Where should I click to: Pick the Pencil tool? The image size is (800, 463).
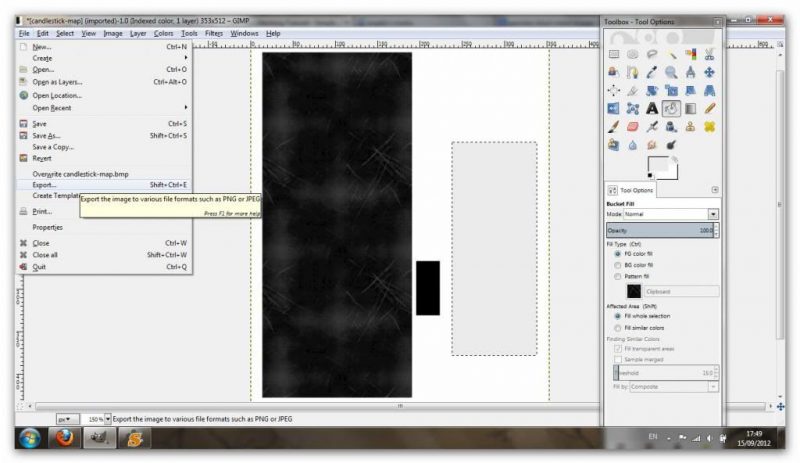point(709,108)
